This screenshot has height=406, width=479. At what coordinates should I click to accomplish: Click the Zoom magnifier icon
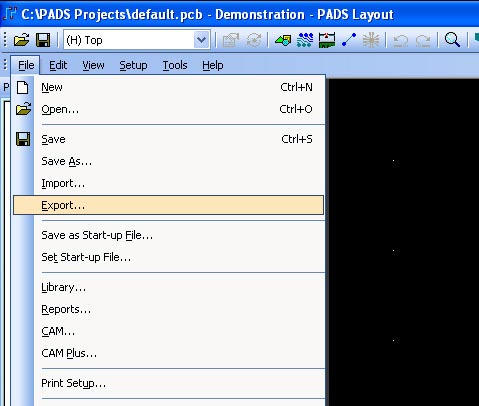[452, 40]
